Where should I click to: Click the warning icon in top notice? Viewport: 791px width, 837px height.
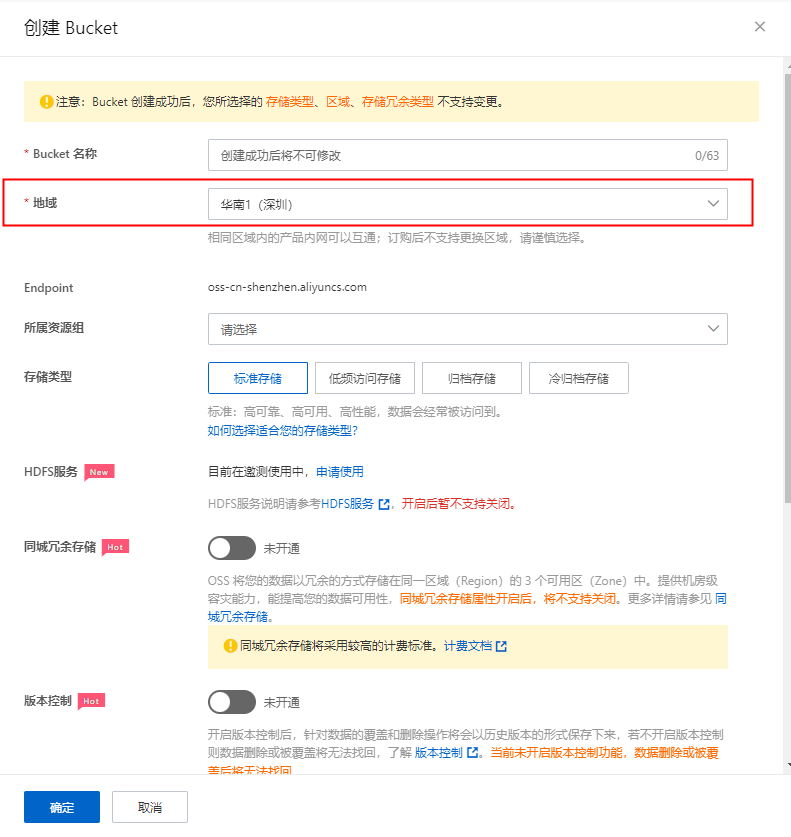point(46,101)
